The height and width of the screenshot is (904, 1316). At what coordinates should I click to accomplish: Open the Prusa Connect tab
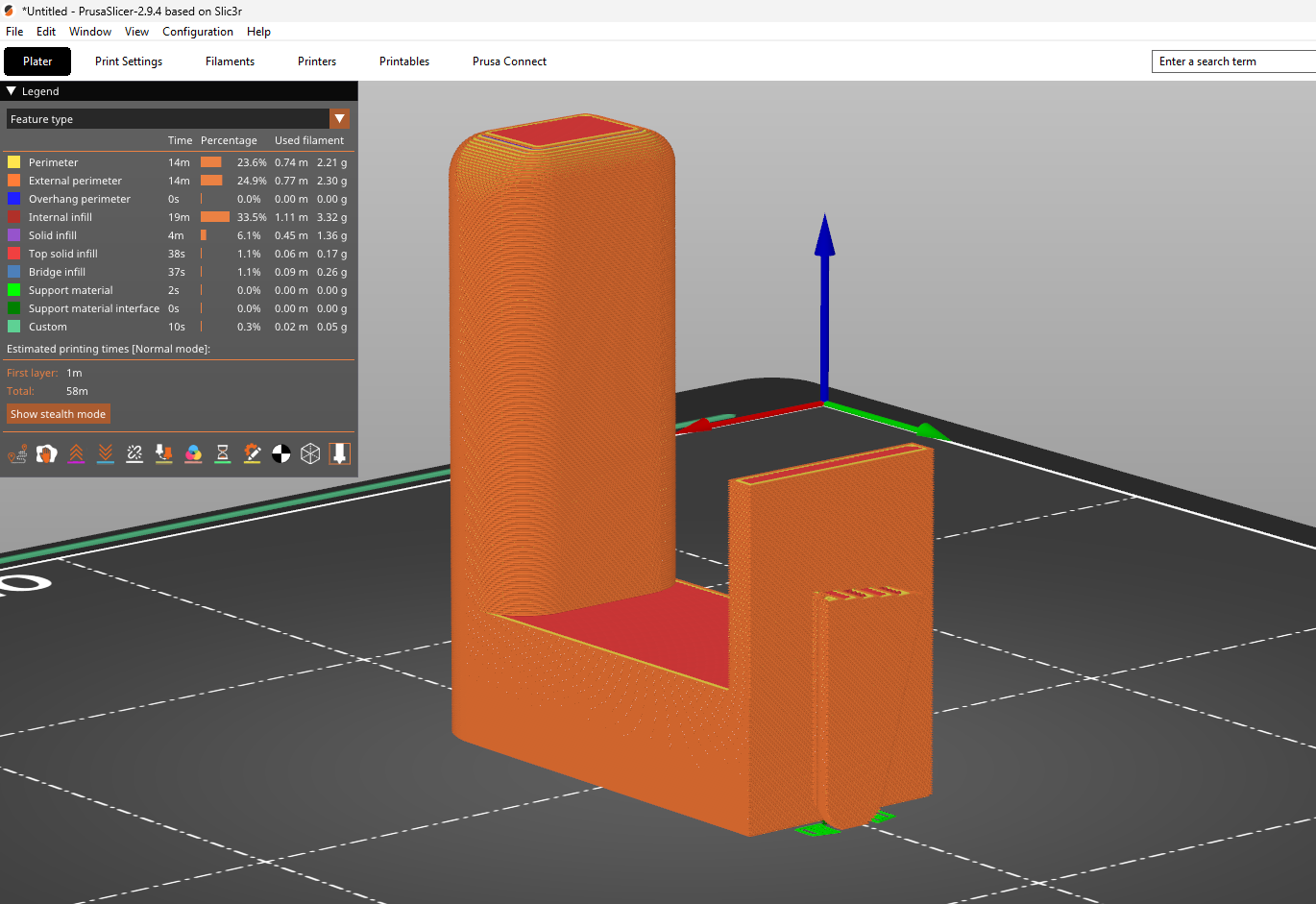[509, 61]
